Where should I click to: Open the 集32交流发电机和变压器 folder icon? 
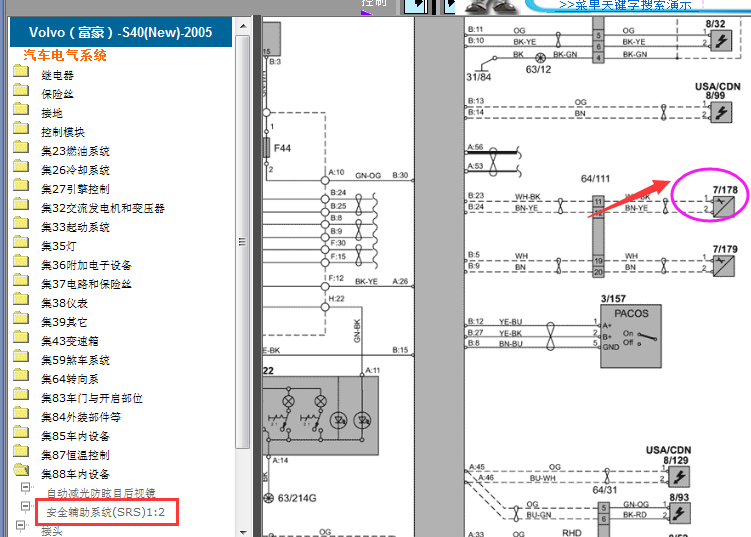click(21, 205)
